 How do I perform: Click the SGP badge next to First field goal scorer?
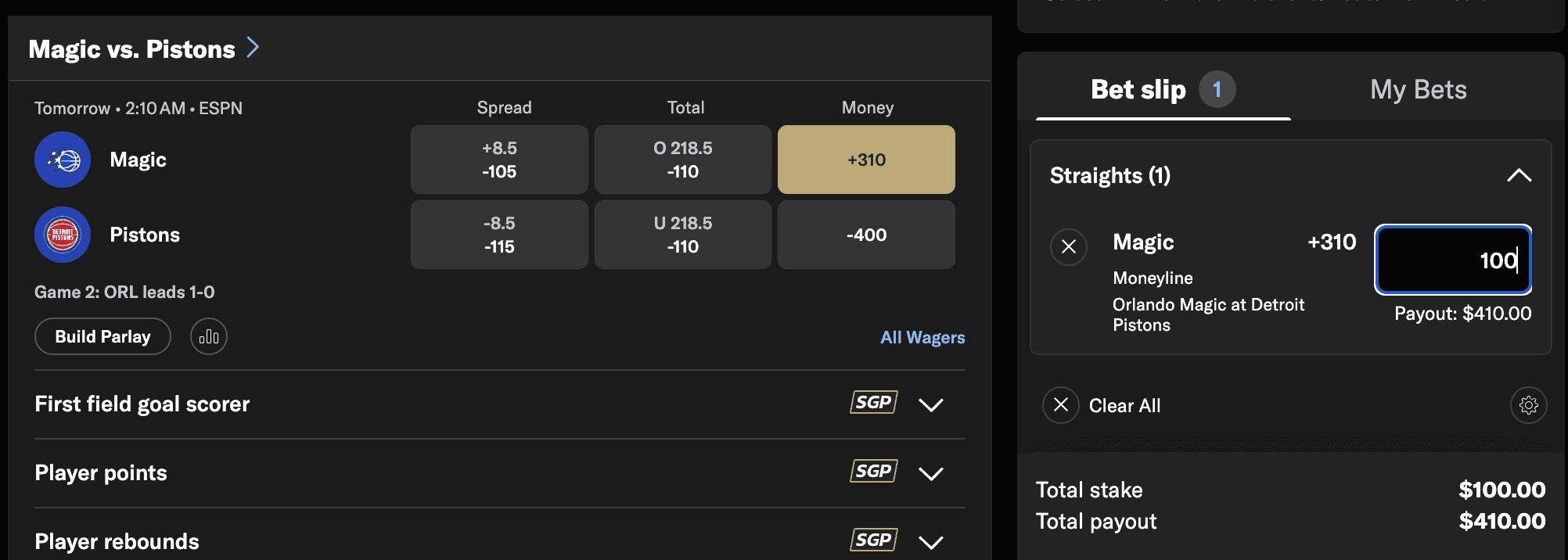point(872,402)
